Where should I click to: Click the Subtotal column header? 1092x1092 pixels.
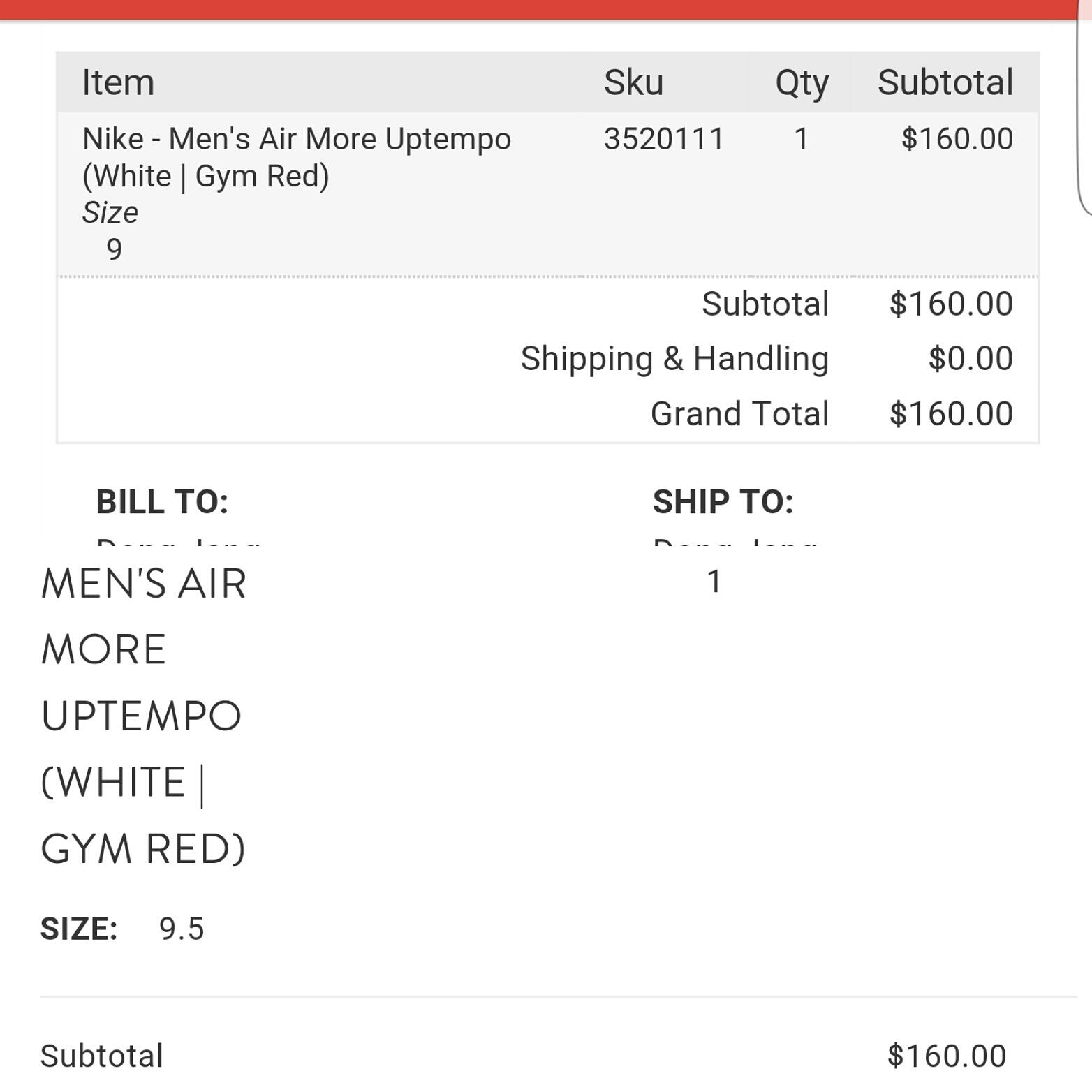pos(945,82)
